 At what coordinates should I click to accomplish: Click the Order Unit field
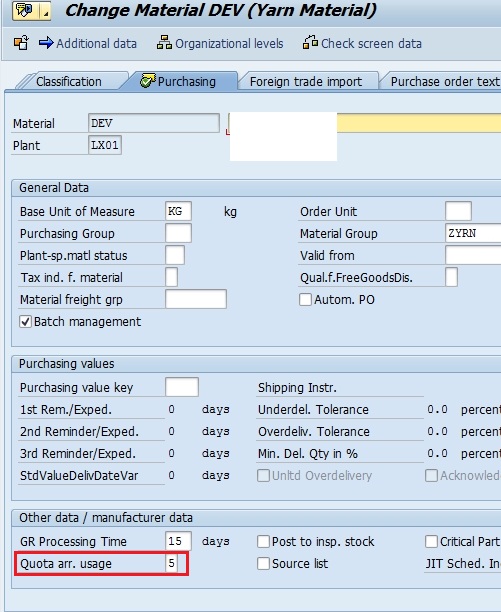pyautogui.click(x=458, y=211)
